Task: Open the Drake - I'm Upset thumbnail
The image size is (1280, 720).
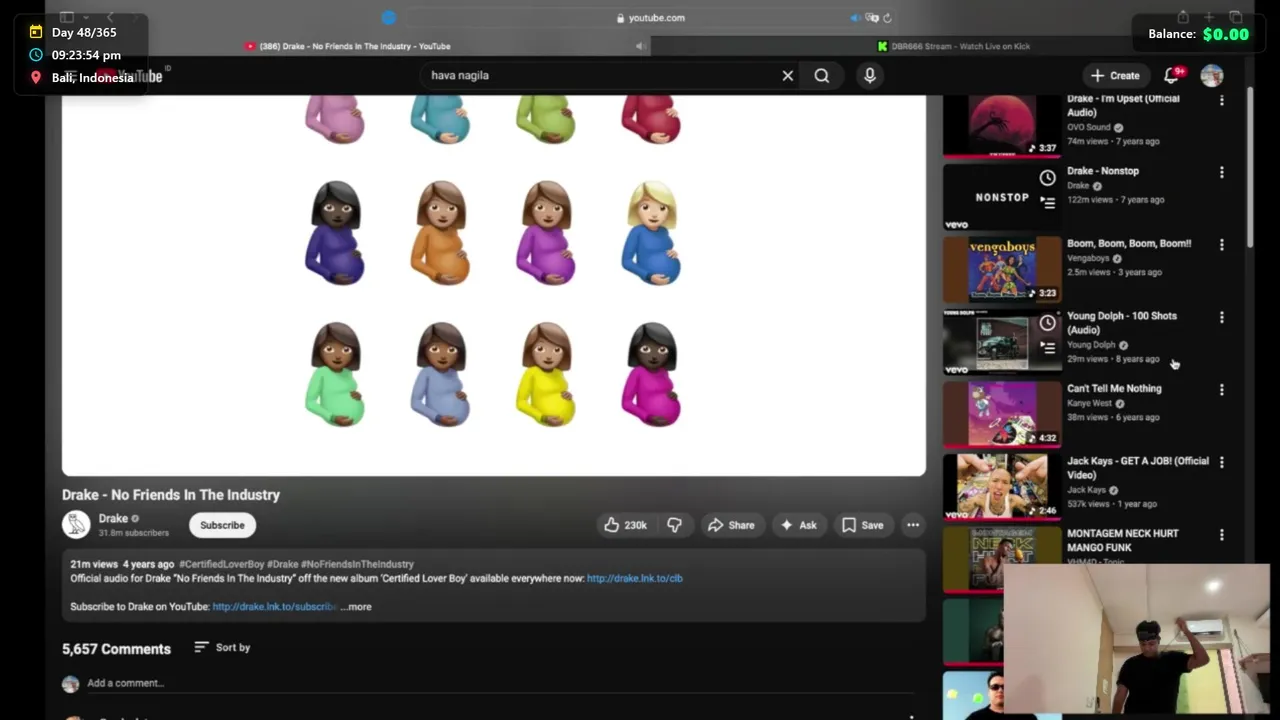Action: point(1002,124)
